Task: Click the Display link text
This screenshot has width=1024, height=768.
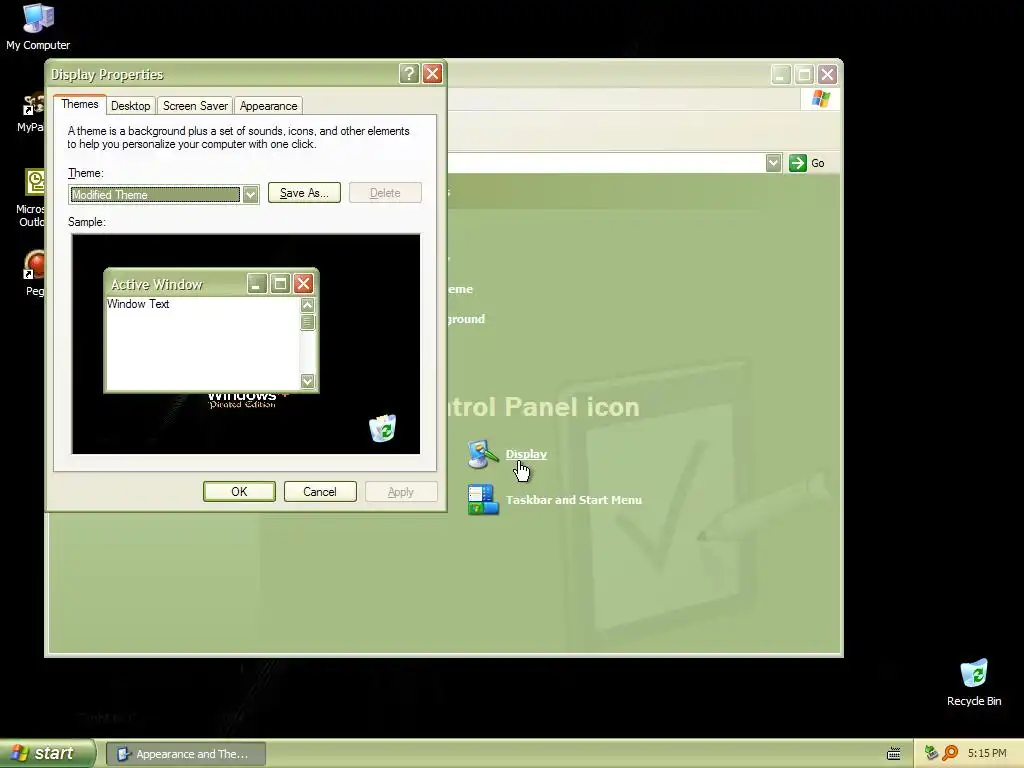Action: [526, 454]
